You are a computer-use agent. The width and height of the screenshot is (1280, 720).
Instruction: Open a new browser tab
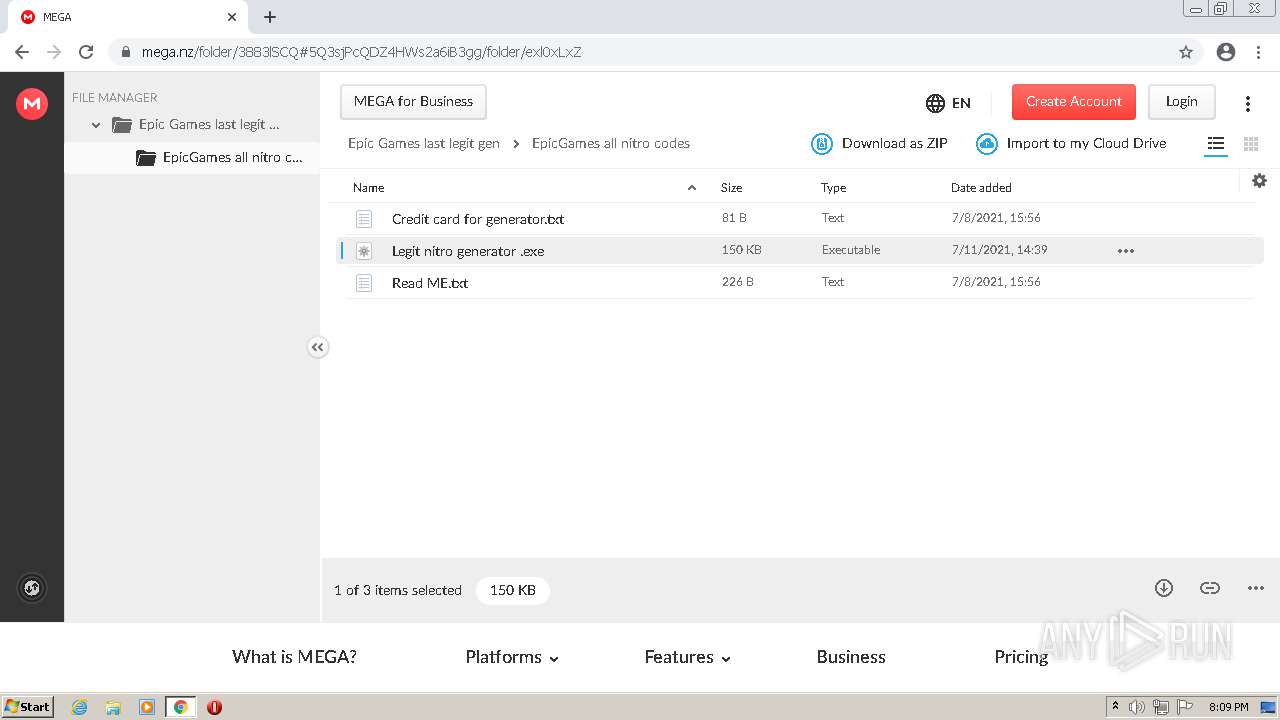pos(270,17)
